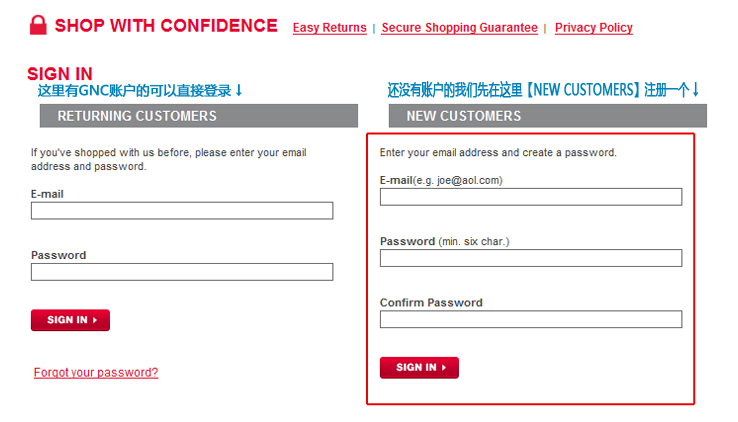Image resolution: width=738 pixels, height=422 pixels.
Task: Click the red padlock icon
Action: click(38, 25)
